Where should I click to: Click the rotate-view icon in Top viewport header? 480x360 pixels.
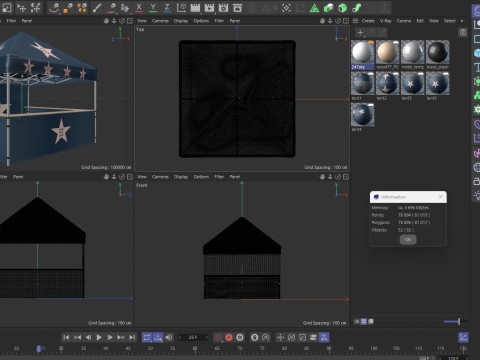point(338,21)
